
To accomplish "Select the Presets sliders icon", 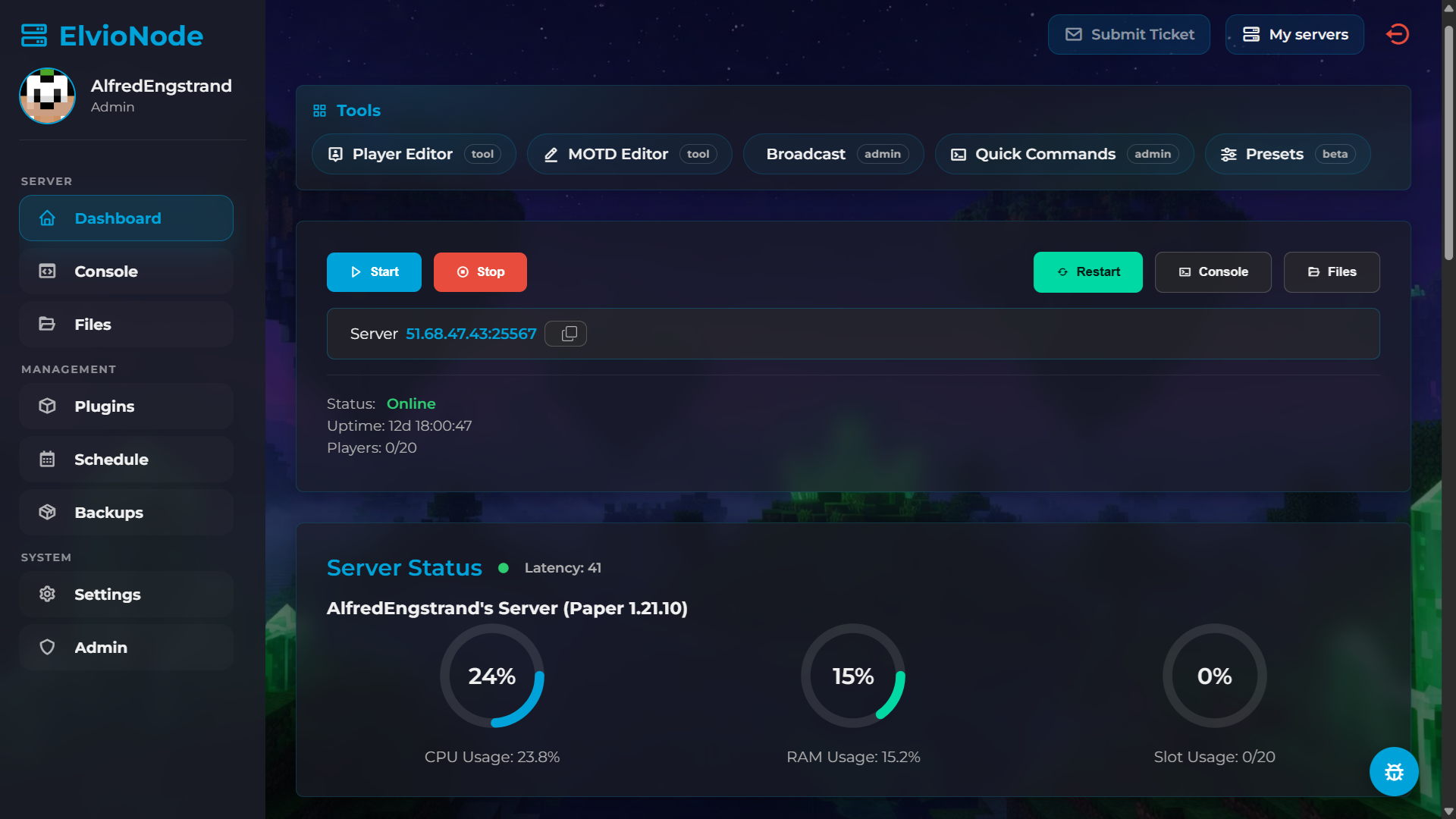I will pyautogui.click(x=1229, y=154).
